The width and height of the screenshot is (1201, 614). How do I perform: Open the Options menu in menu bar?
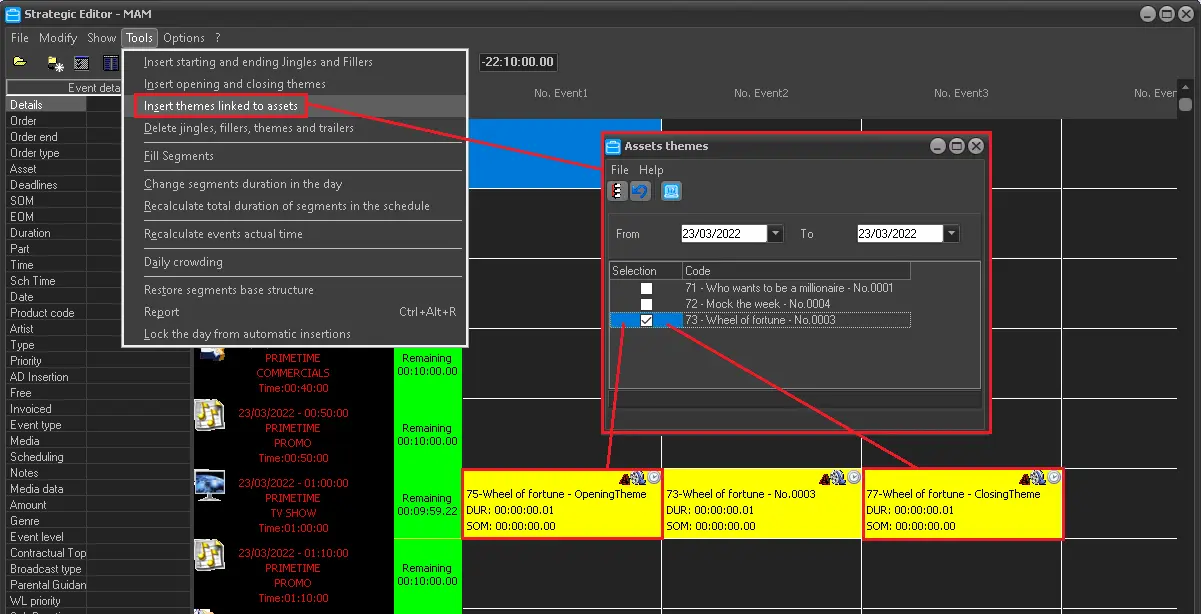click(x=184, y=38)
